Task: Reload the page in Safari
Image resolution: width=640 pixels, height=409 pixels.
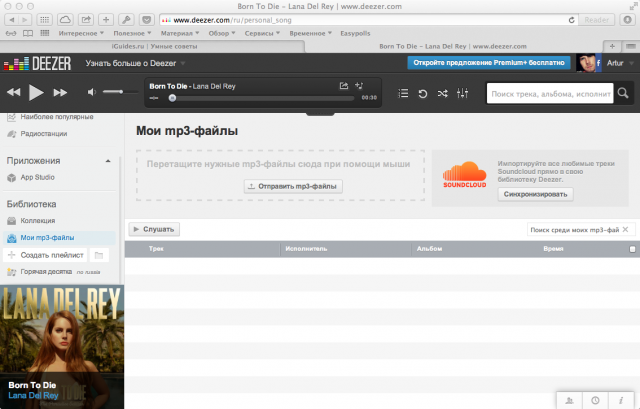Action: (x=571, y=20)
